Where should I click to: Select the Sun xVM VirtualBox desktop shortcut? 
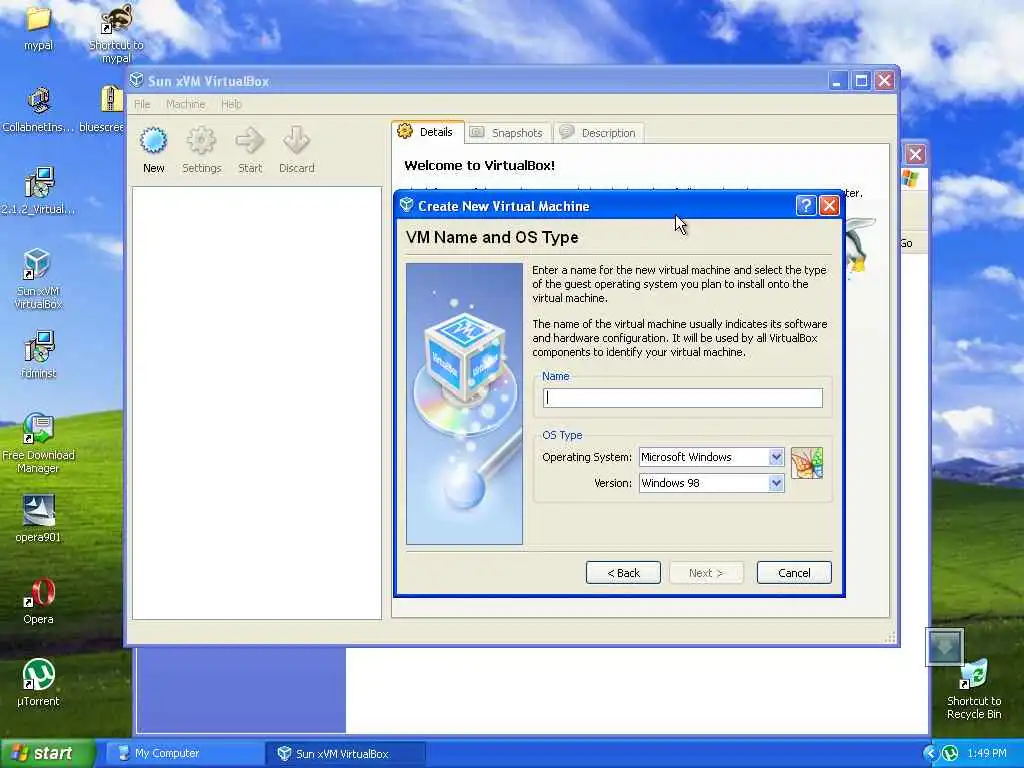coord(38,278)
